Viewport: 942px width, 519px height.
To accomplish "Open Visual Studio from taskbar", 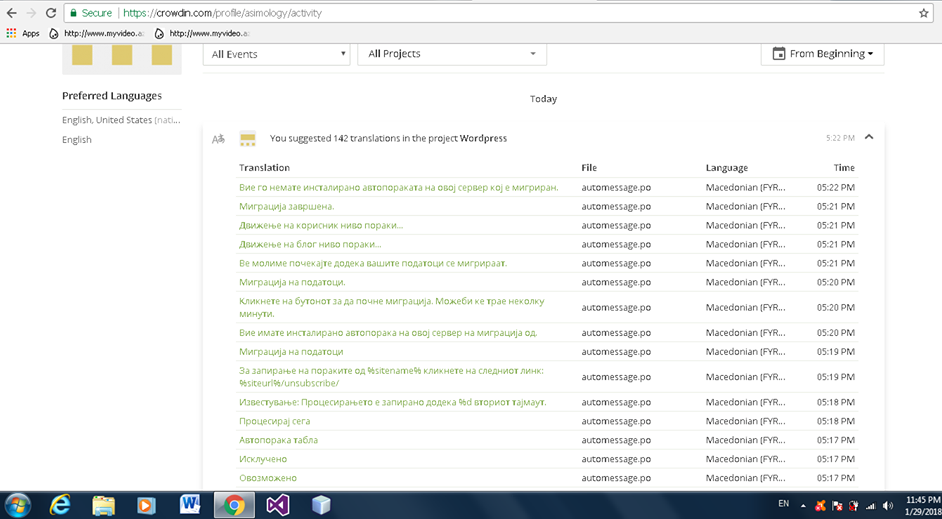I will click(x=278, y=505).
